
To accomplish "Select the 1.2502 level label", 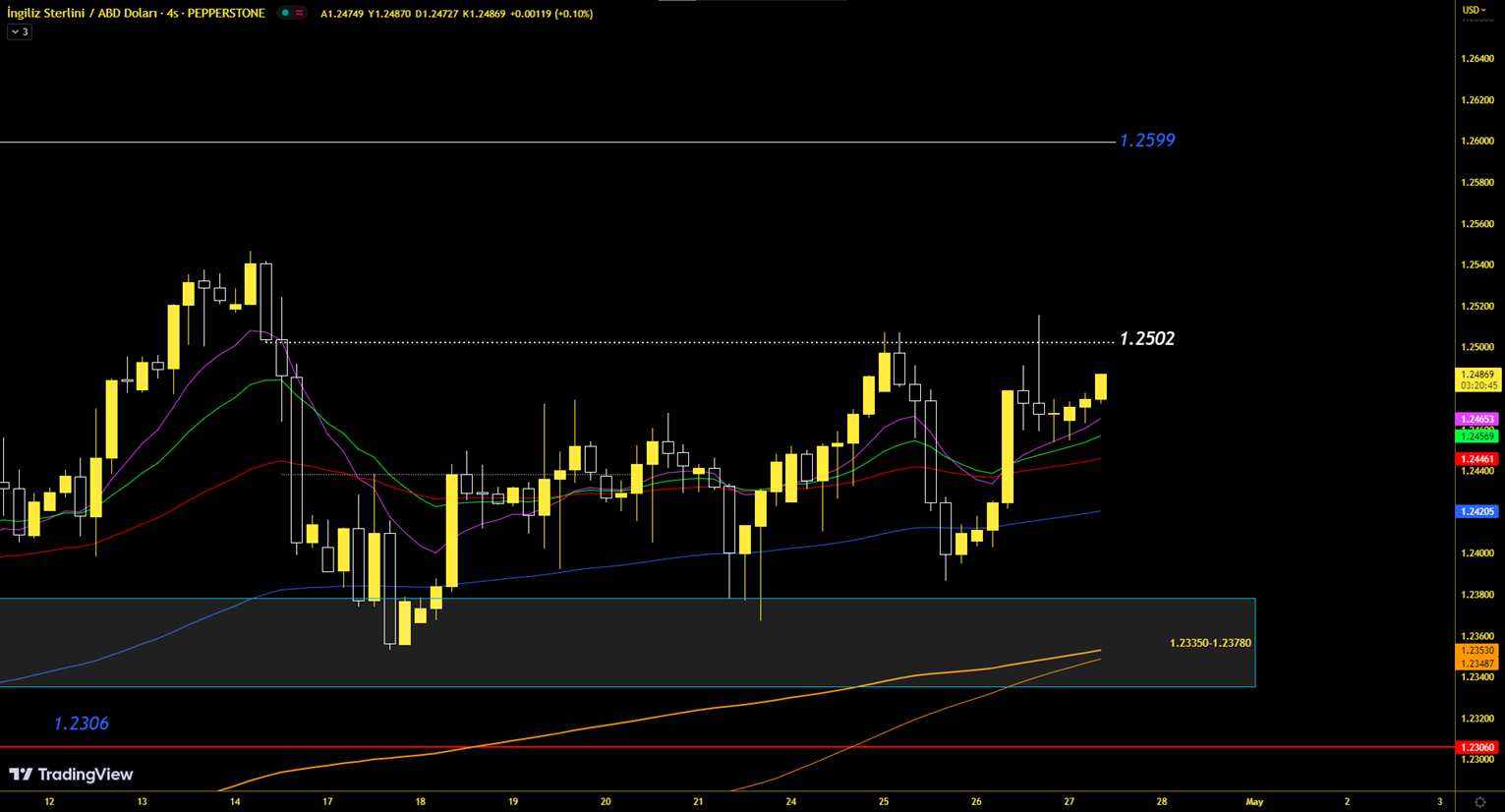I will tap(1147, 339).
